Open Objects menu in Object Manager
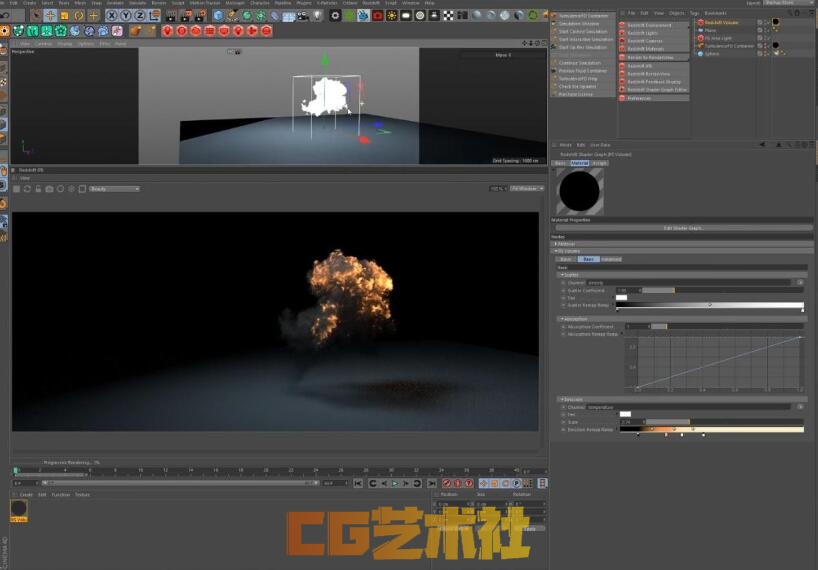Viewport: 818px width, 570px height. click(x=677, y=13)
